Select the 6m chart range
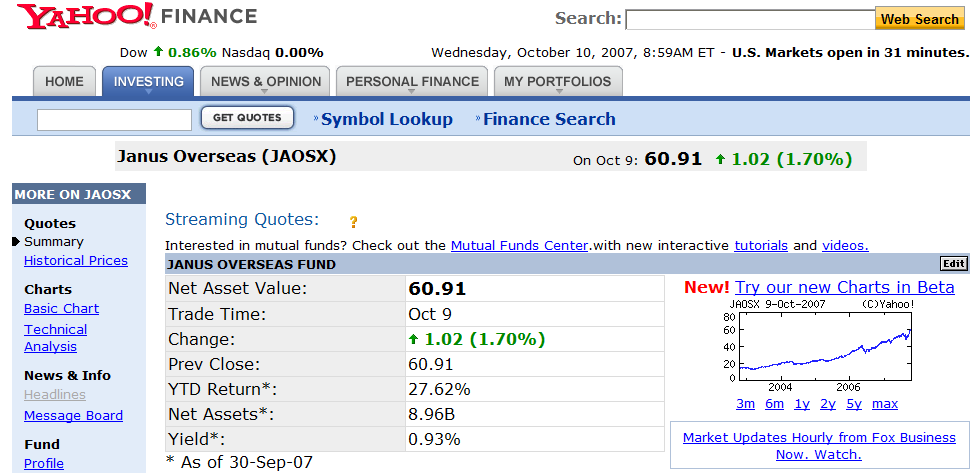 [774, 404]
